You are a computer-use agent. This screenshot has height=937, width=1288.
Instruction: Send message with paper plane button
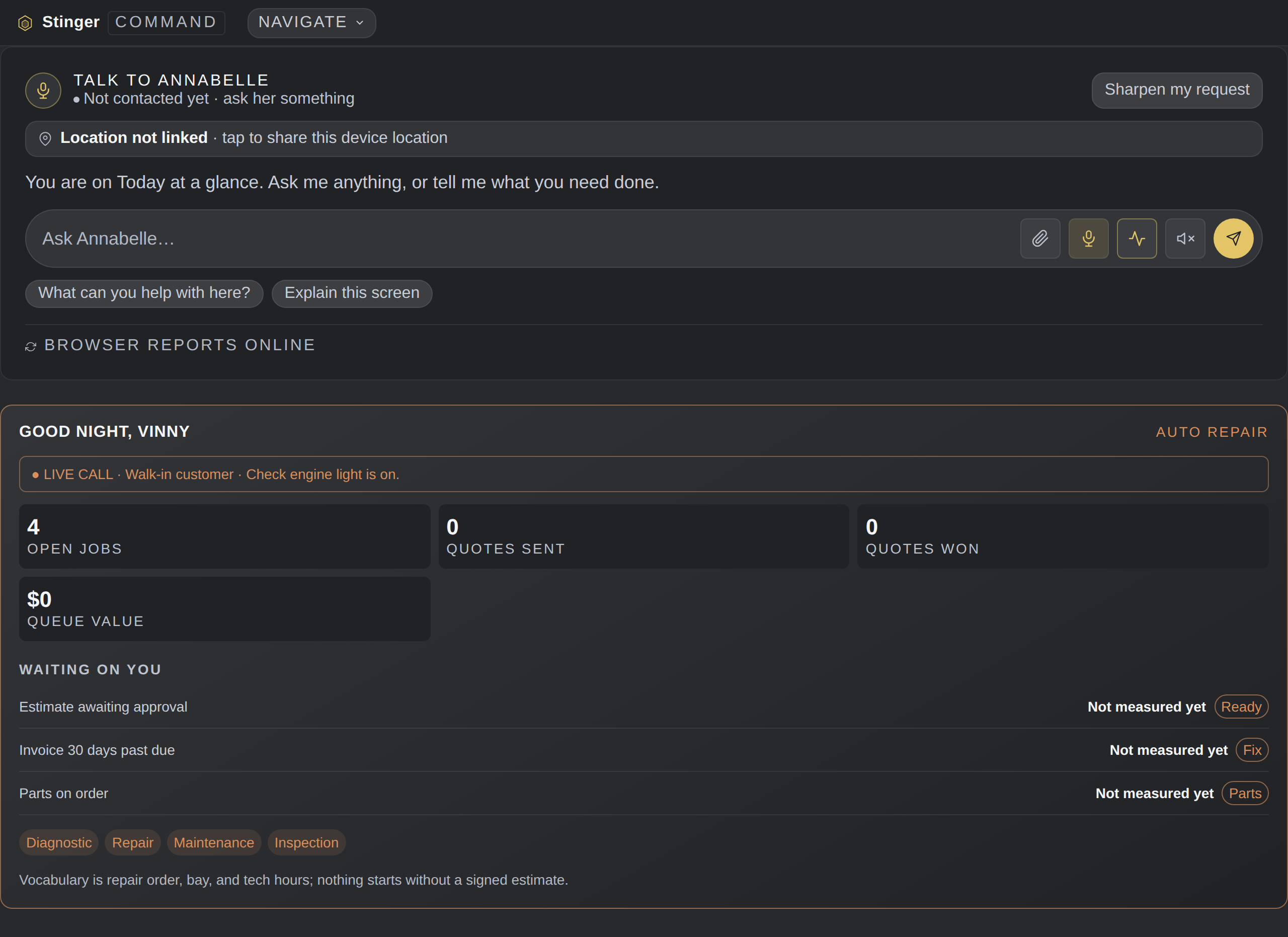point(1233,239)
